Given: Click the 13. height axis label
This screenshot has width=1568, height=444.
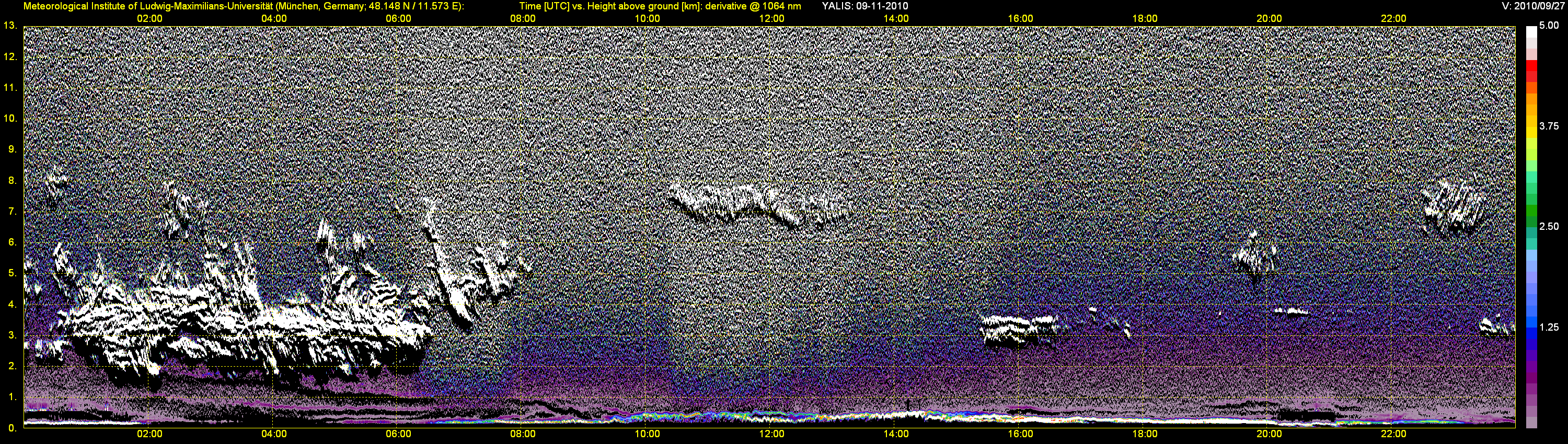Looking at the screenshot, I should point(10,26).
